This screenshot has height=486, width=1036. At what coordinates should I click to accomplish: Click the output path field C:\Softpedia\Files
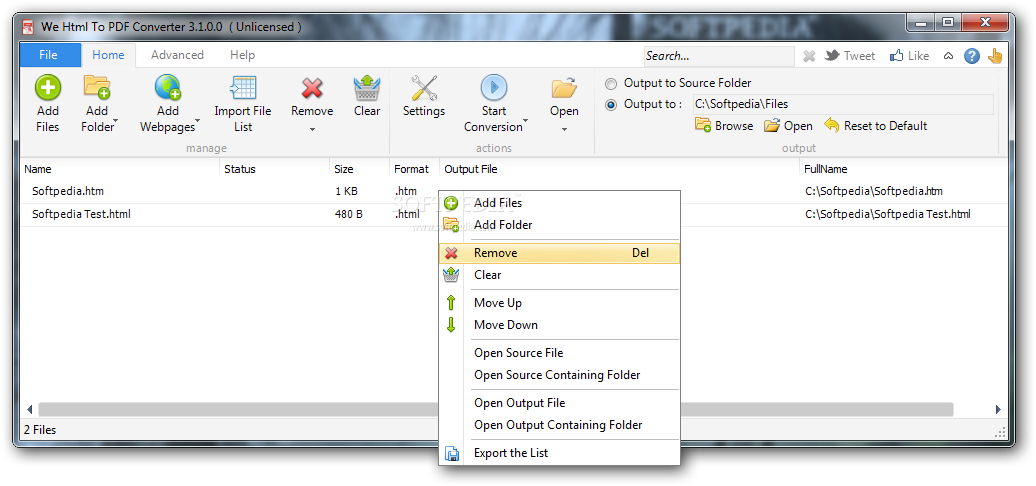[x=842, y=104]
